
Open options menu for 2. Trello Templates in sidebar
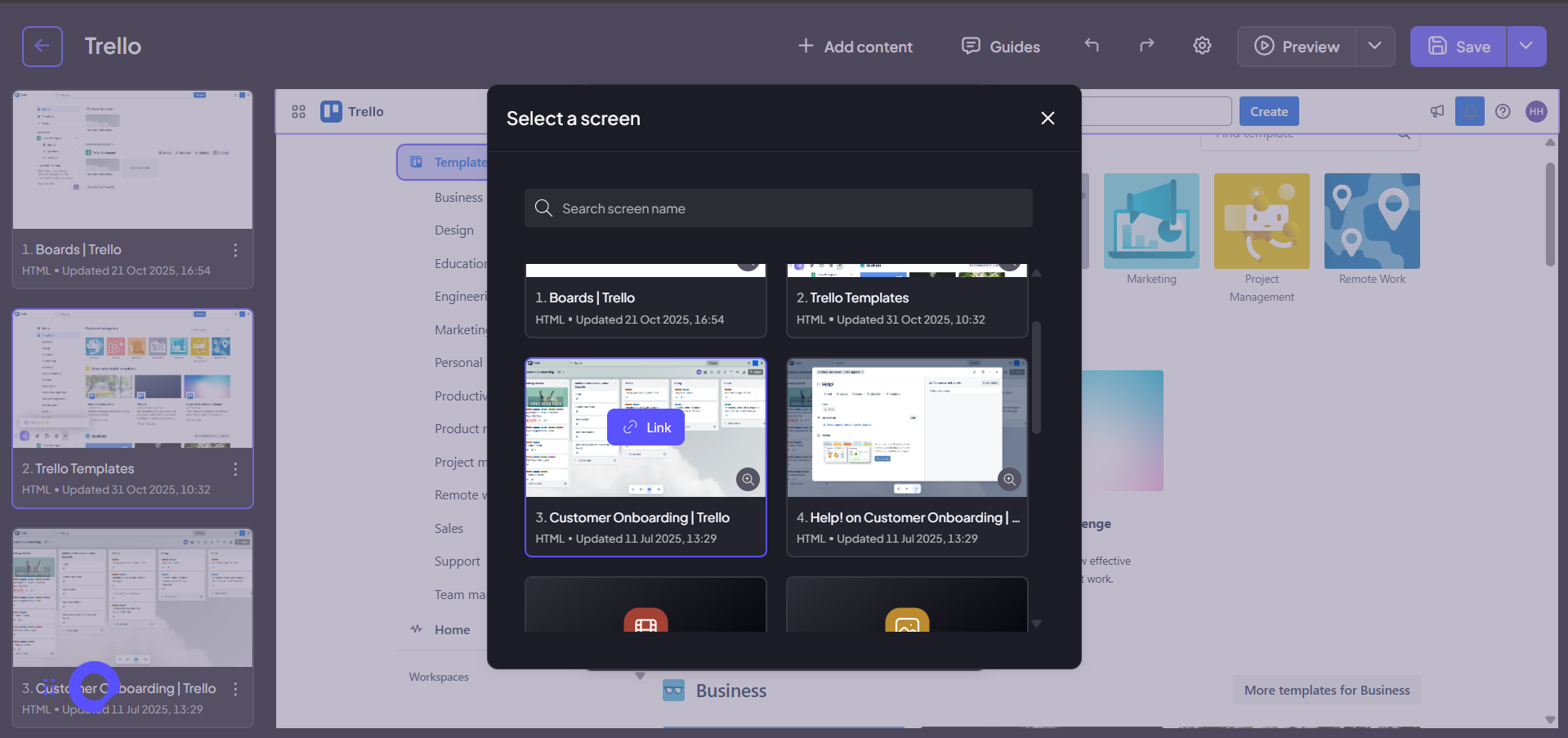(x=235, y=469)
